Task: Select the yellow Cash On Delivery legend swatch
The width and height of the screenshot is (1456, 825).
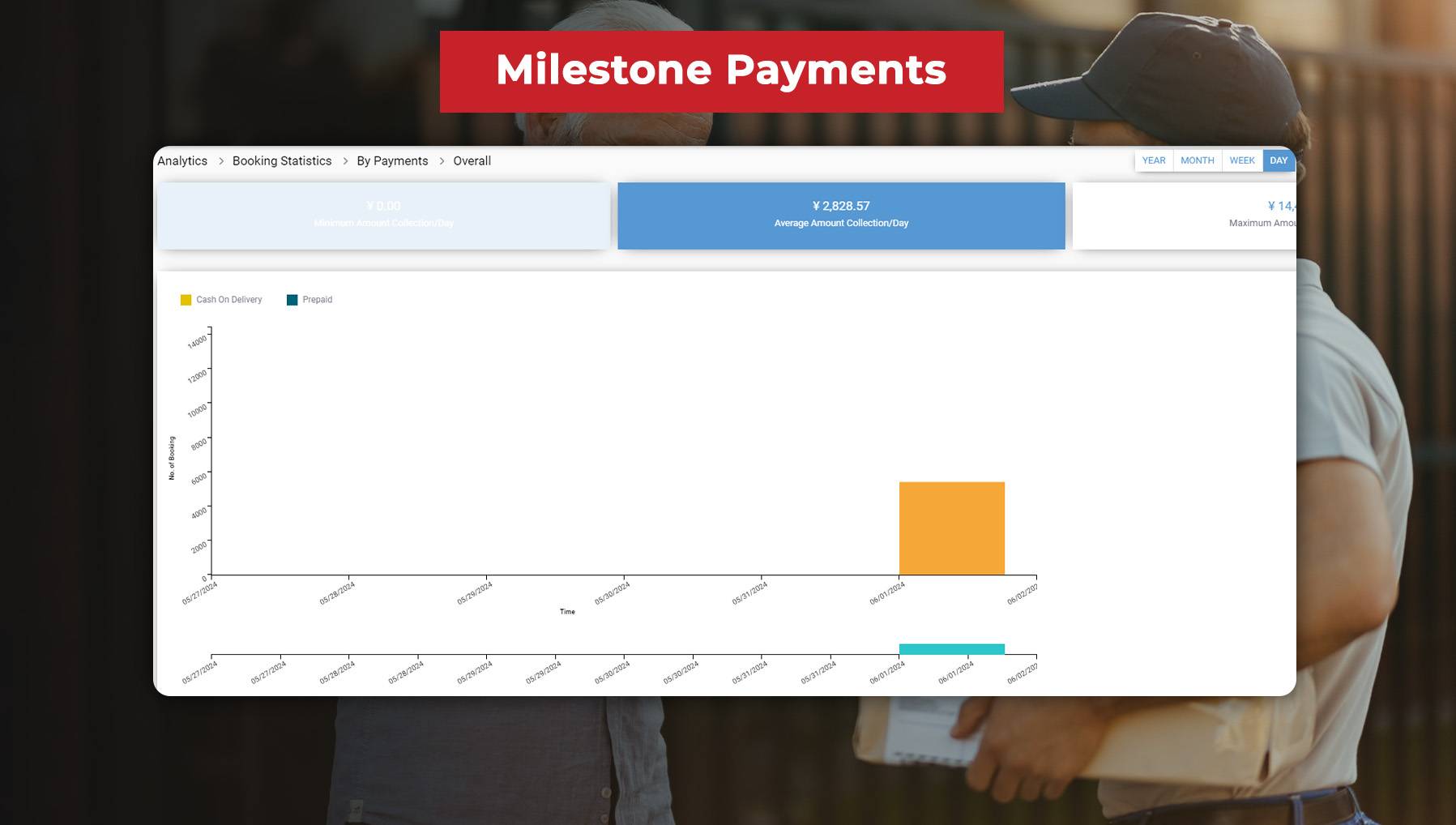Action: tap(186, 299)
